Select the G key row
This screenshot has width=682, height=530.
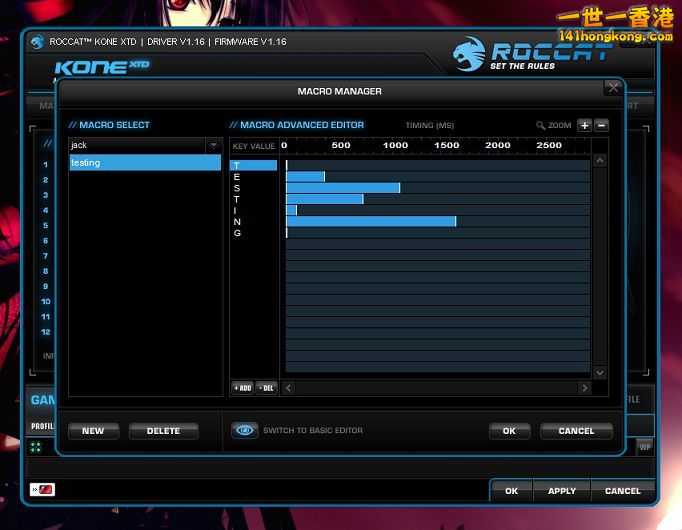pyautogui.click(x=253, y=233)
